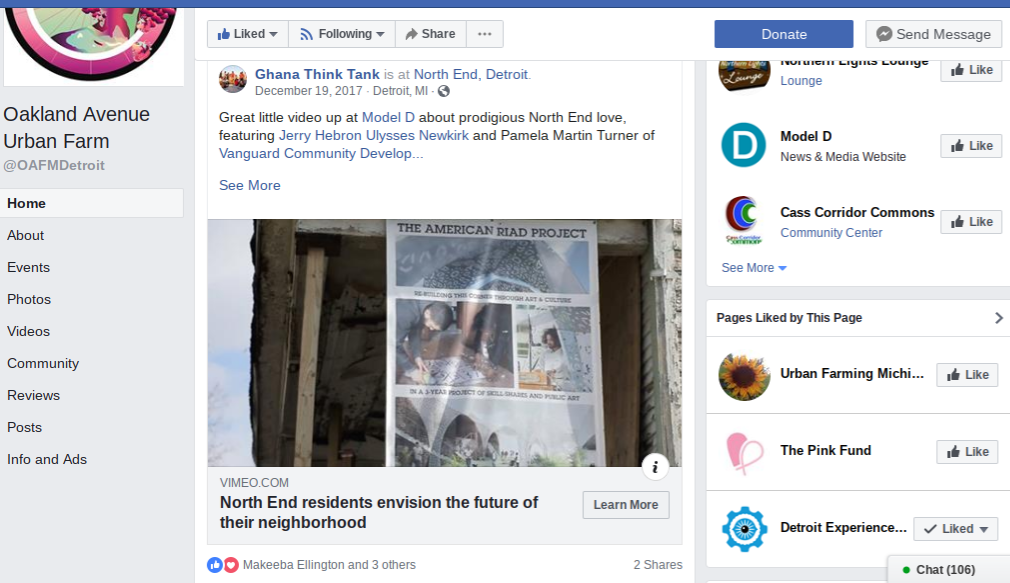This screenshot has height=583, width=1010.
Task: Toggle Like for Model D page
Action: click(x=970, y=146)
